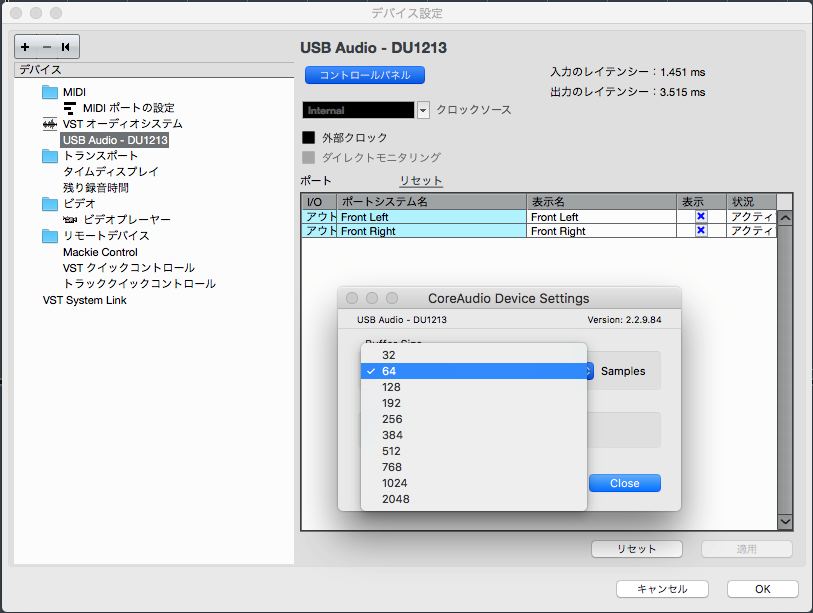Image resolution: width=813 pixels, height=613 pixels.
Task: Click Front Left port system name cell
Action: (x=432, y=217)
